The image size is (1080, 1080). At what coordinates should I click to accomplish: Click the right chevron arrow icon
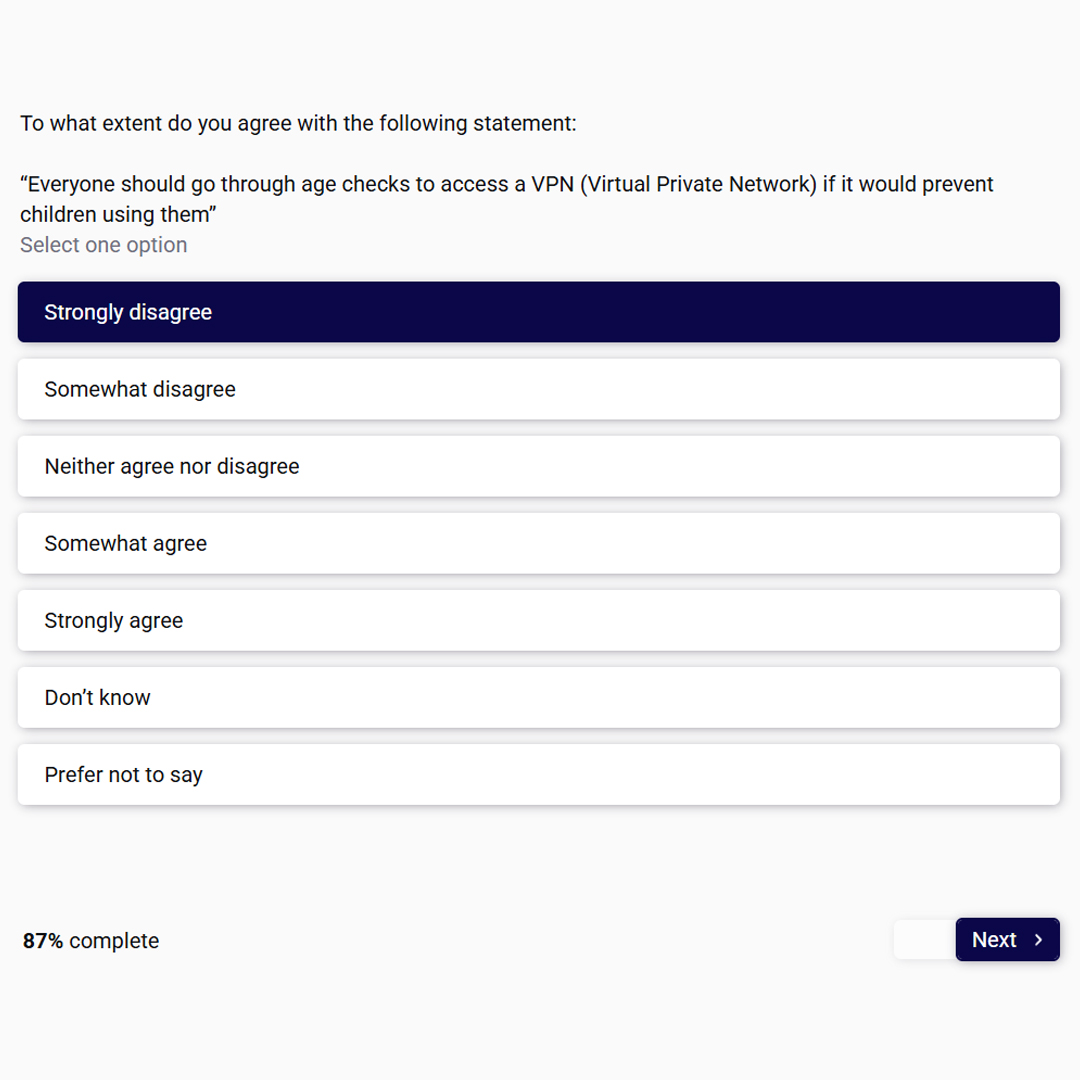pyautogui.click(x=1038, y=939)
